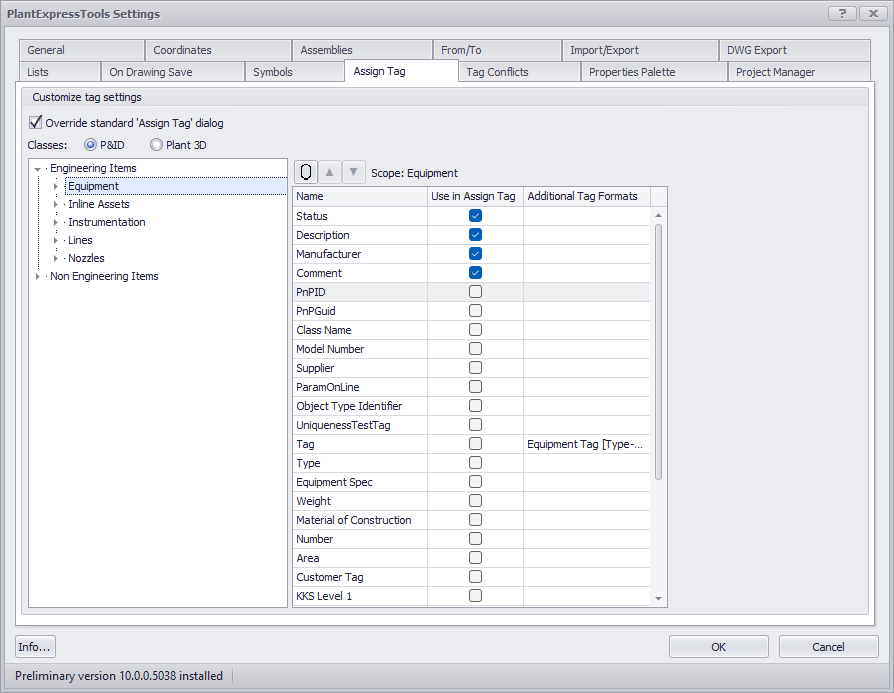Click the move down arrow button
This screenshot has height=693, width=894.
click(353, 172)
